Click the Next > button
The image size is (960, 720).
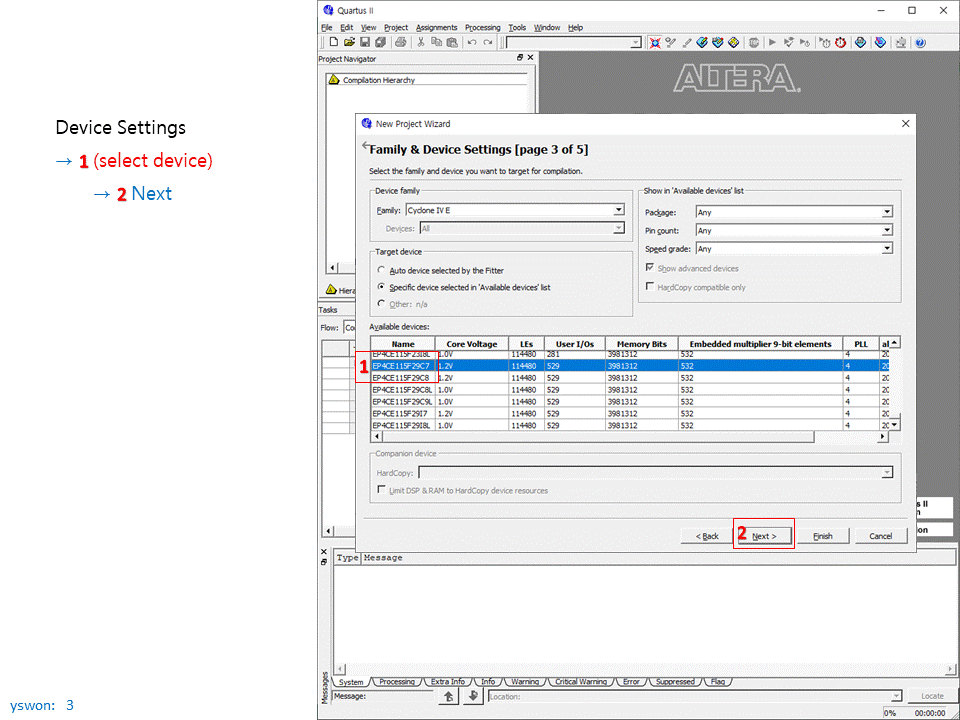pyautogui.click(x=764, y=536)
